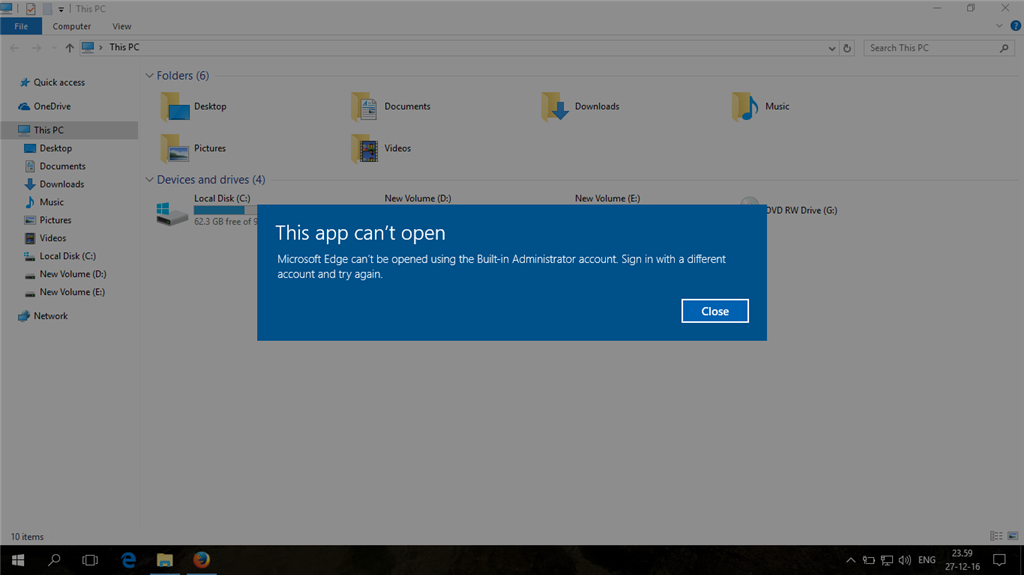The image size is (1024, 575).
Task: Open File Explorer from the taskbar
Action: [x=165, y=560]
